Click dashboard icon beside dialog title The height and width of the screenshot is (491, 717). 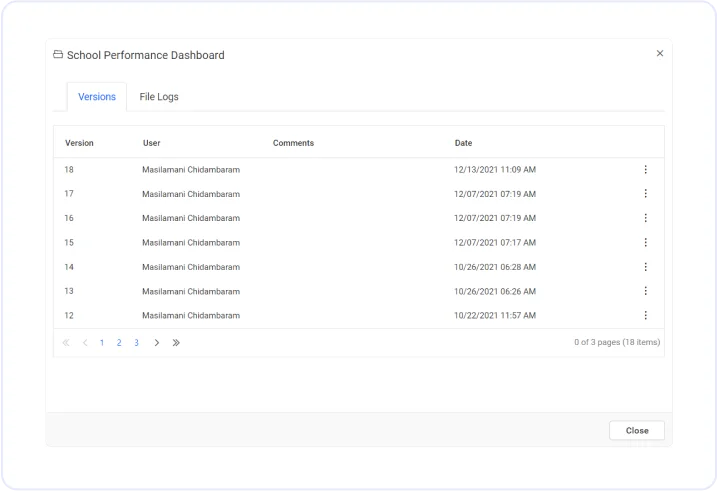click(x=58, y=55)
